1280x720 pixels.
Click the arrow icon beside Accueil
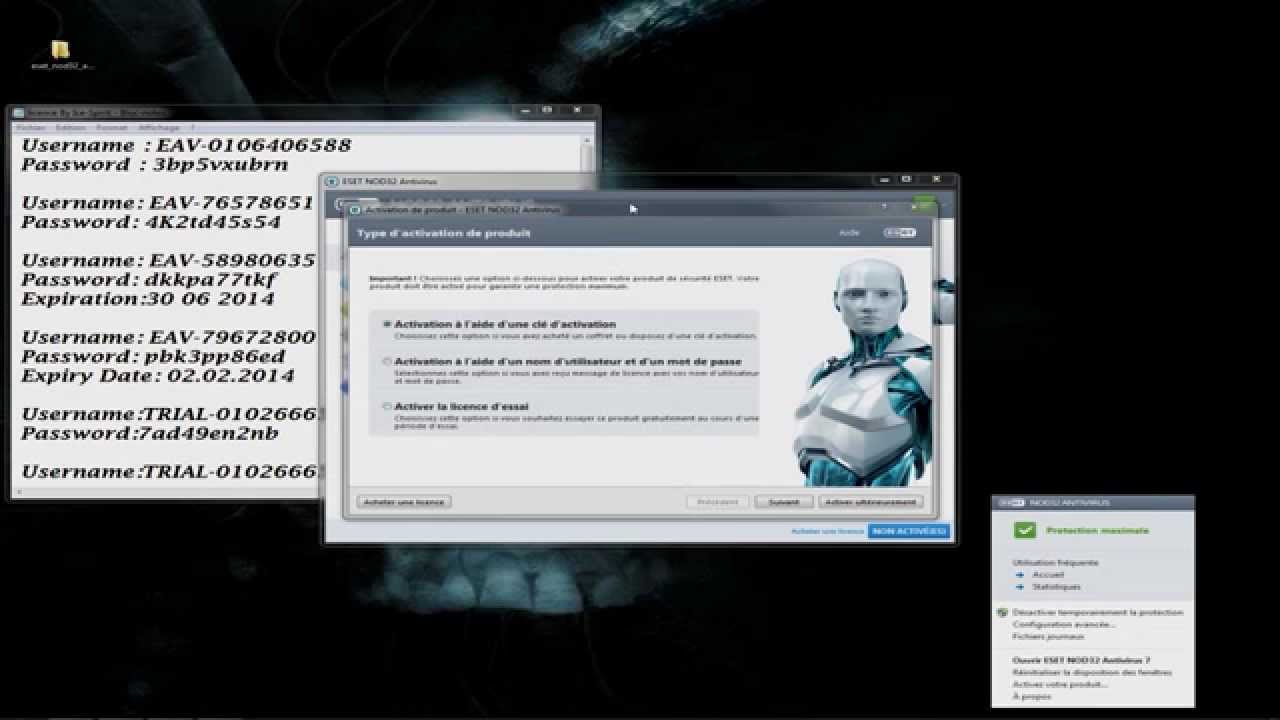1019,575
